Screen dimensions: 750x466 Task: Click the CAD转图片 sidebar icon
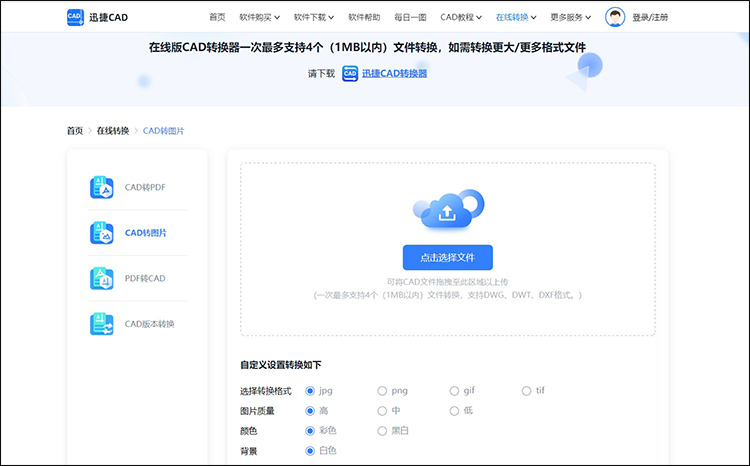pos(102,233)
